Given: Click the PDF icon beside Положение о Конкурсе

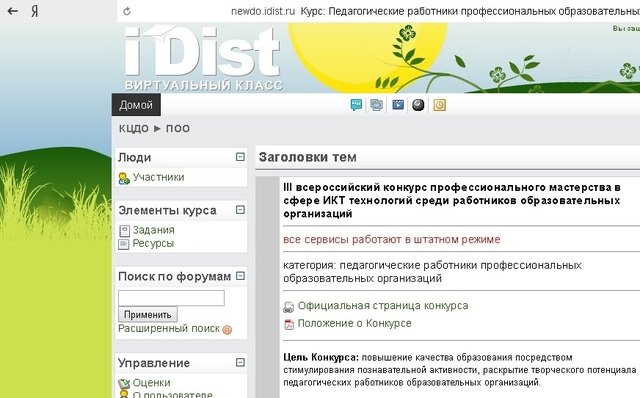Looking at the screenshot, I should tap(289, 325).
